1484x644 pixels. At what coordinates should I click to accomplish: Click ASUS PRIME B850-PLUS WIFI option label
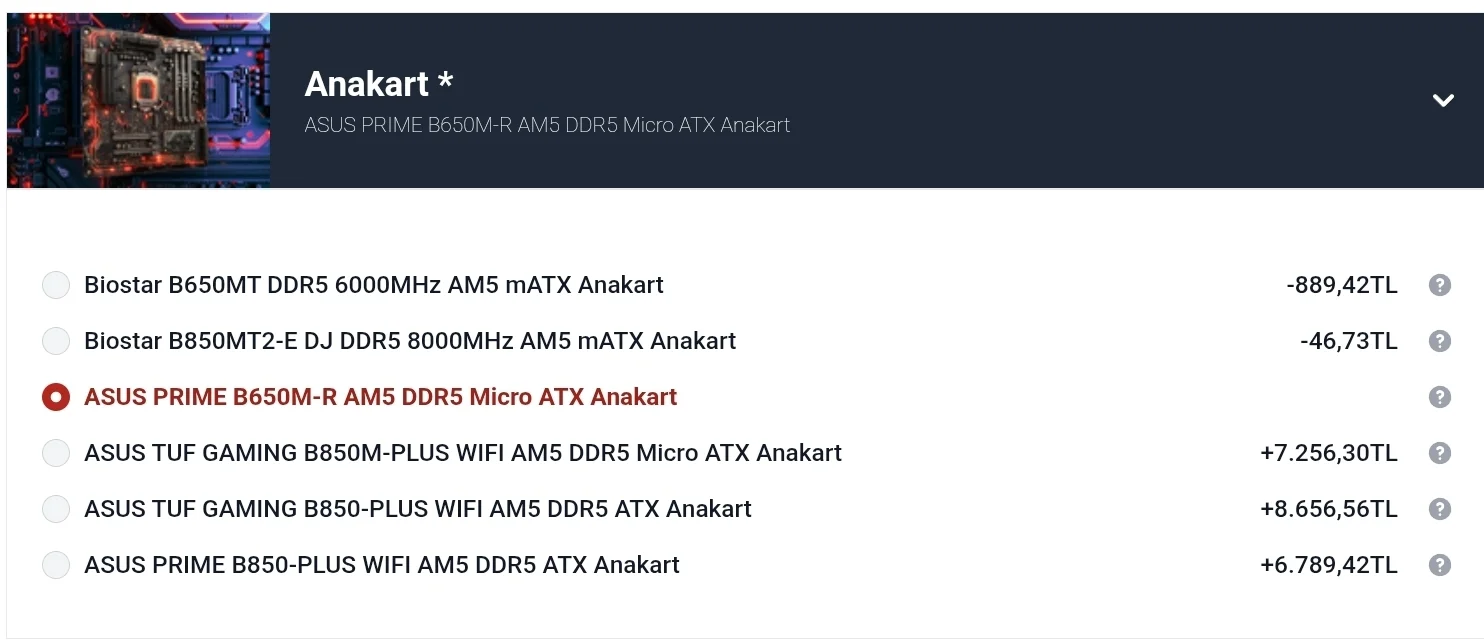coord(382,565)
